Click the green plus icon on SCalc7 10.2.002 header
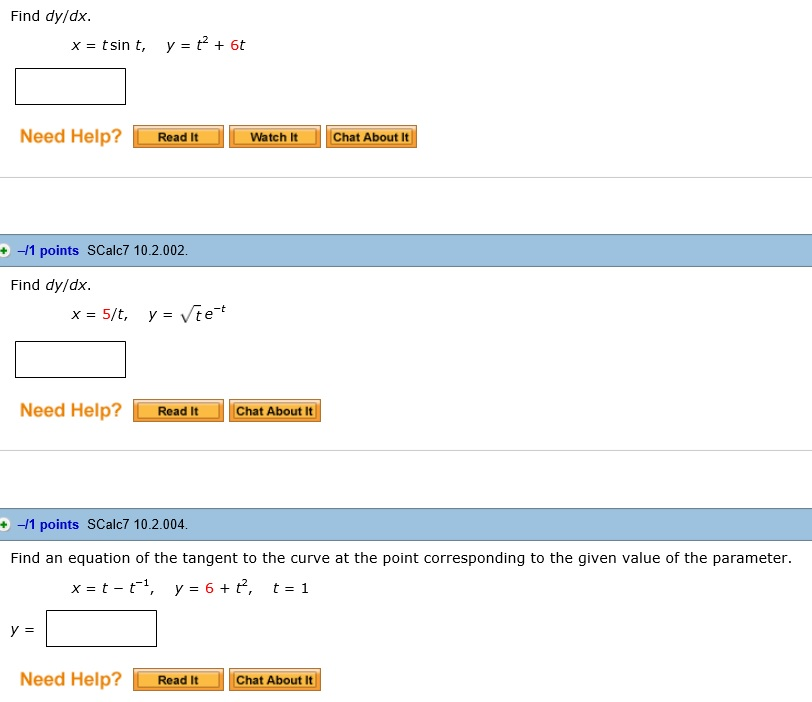 pyautogui.click(x=8, y=251)
